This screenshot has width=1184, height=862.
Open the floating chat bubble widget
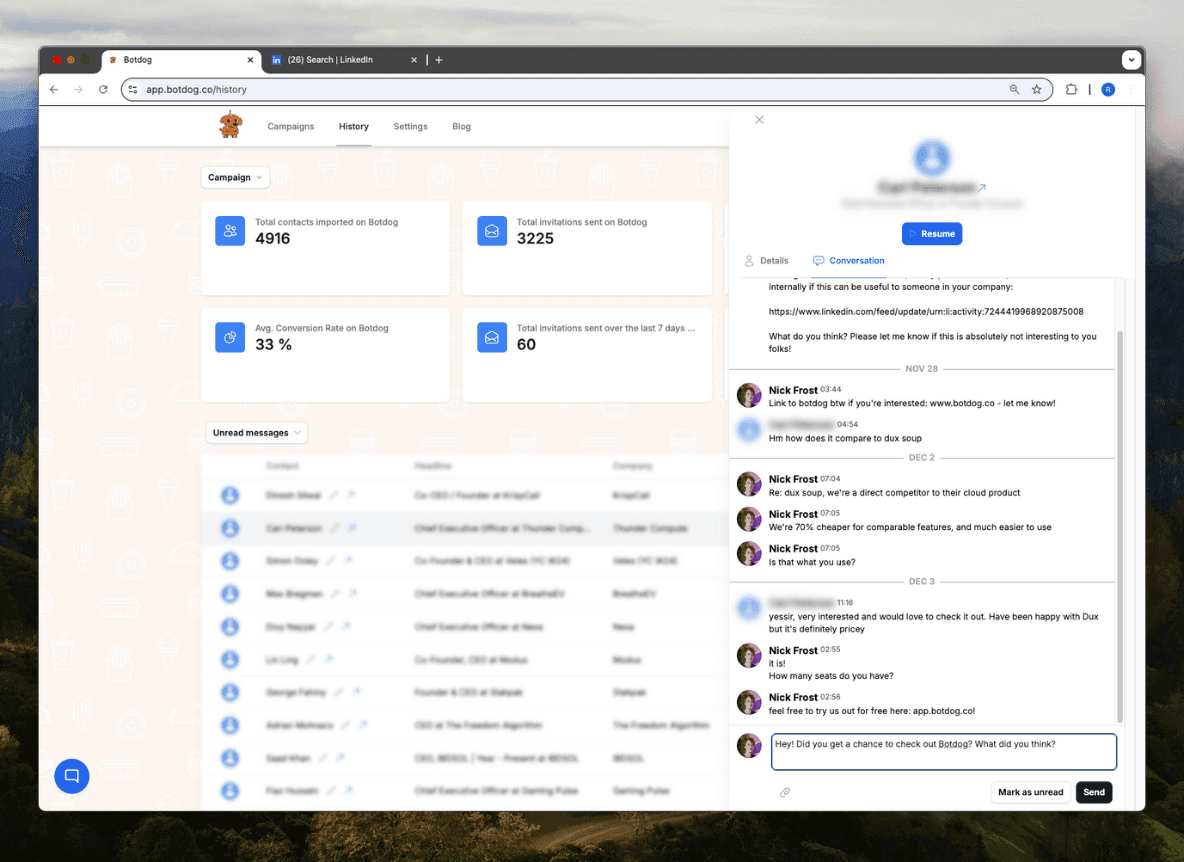point(71,775)
